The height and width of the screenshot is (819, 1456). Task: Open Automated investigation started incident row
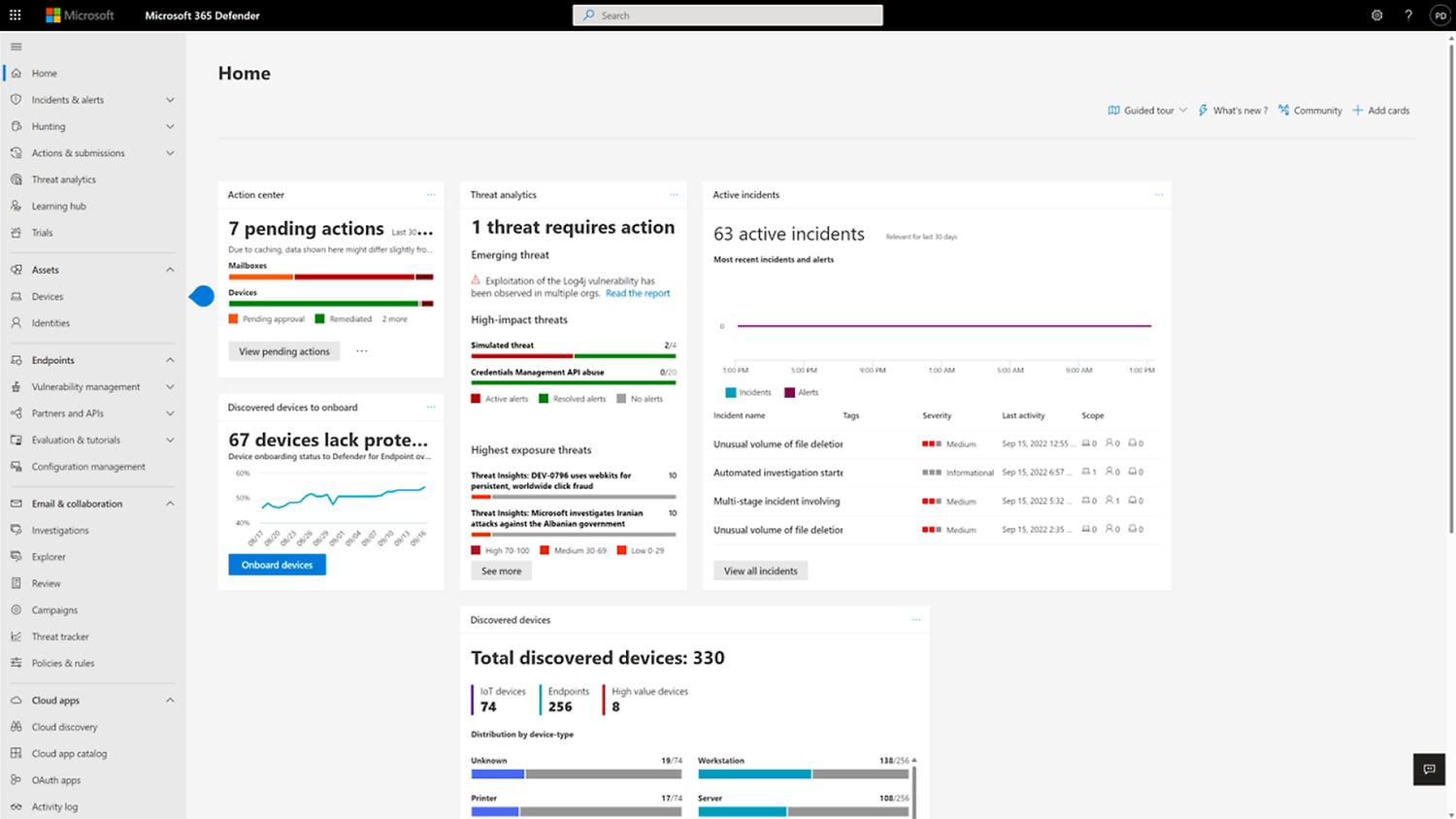click(x=937, y=473)
